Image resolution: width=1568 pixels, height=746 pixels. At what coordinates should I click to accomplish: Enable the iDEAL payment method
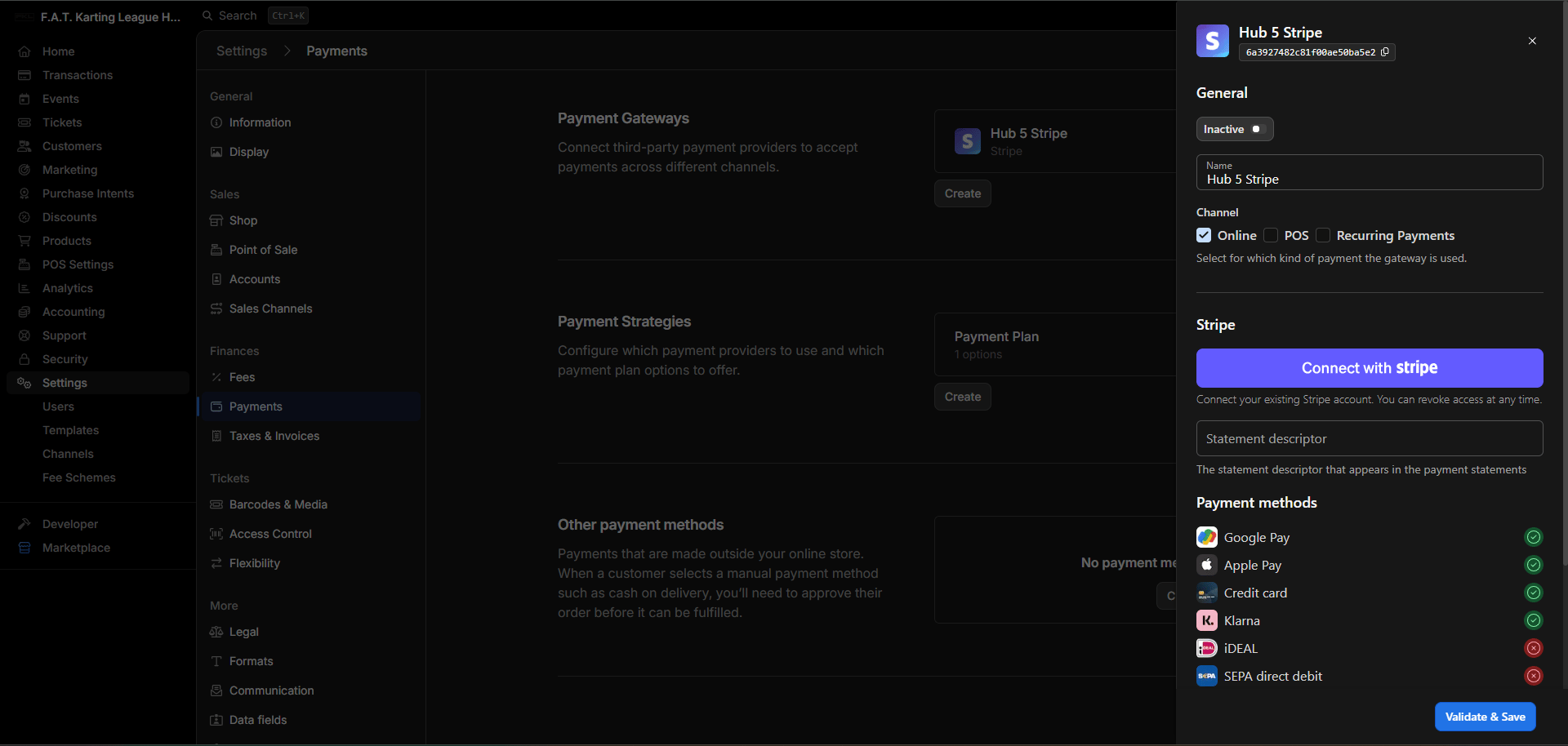click(1534, 648)
